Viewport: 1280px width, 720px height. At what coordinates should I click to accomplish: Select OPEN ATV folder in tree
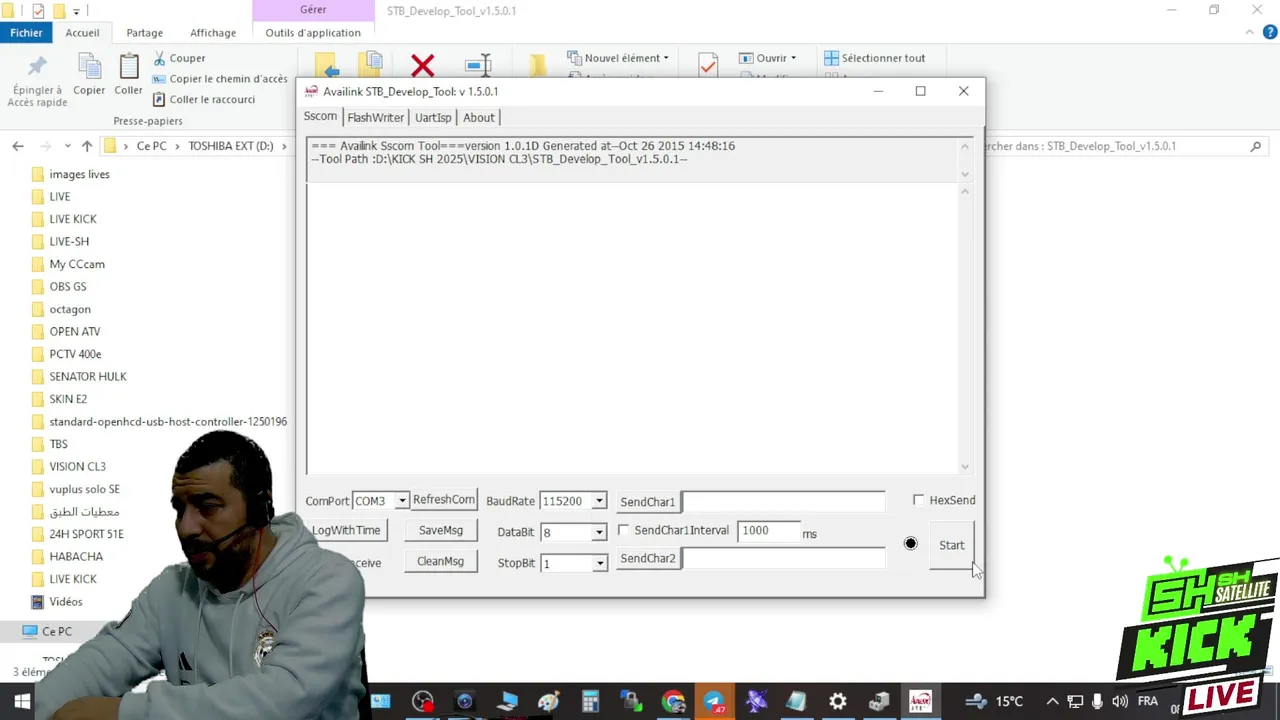[74, 332]
